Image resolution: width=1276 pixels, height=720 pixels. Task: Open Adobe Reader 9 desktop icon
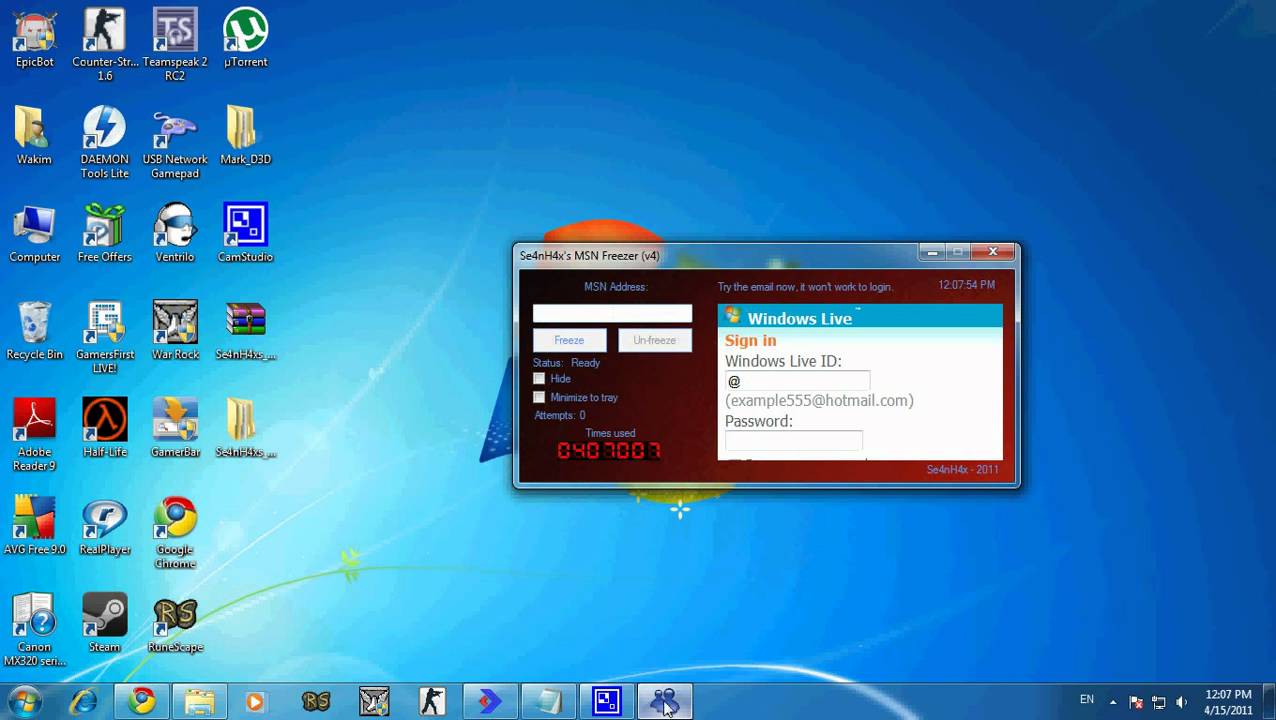coord(34,435)
